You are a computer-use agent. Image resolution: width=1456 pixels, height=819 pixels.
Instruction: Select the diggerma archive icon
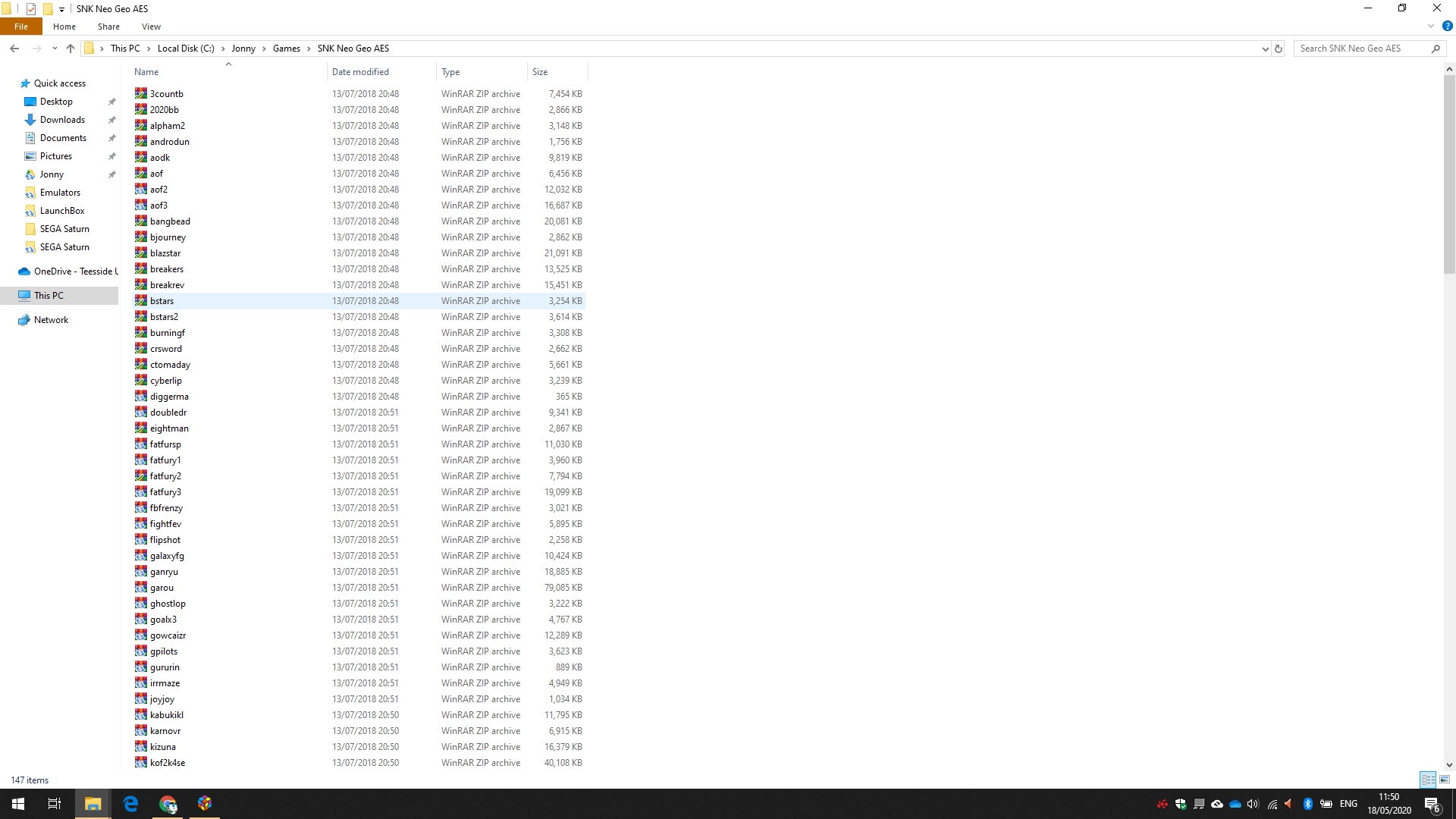coord(141,396)
